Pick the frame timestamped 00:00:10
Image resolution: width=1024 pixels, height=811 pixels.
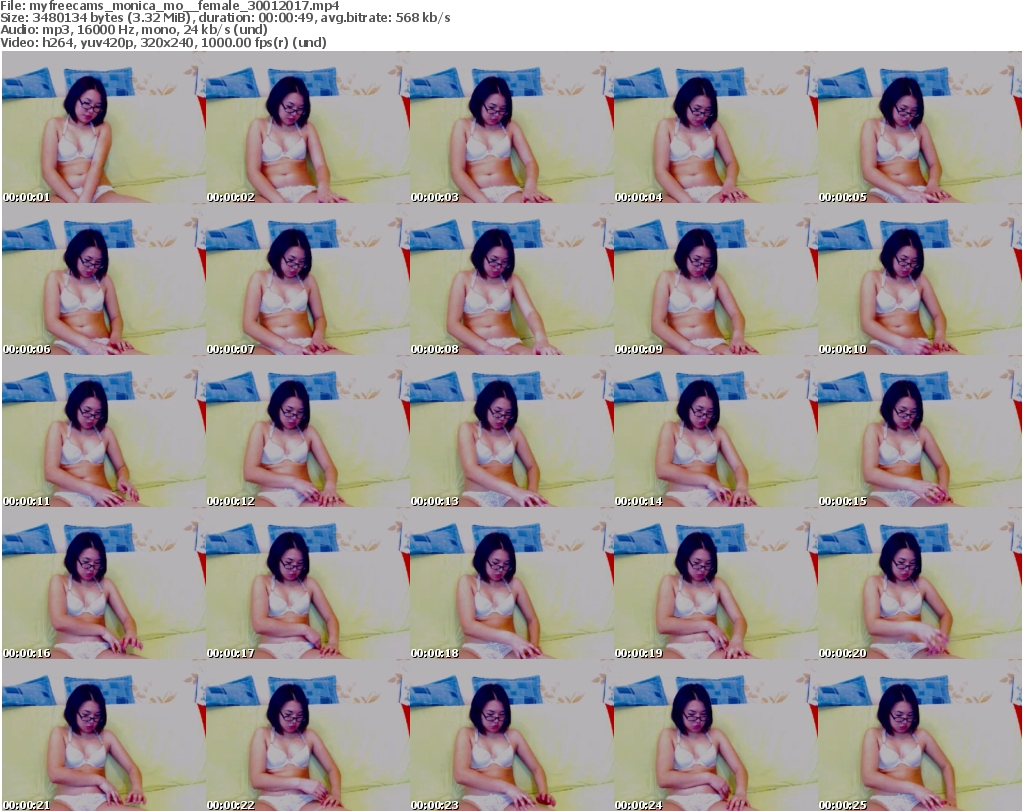point(920,279)
